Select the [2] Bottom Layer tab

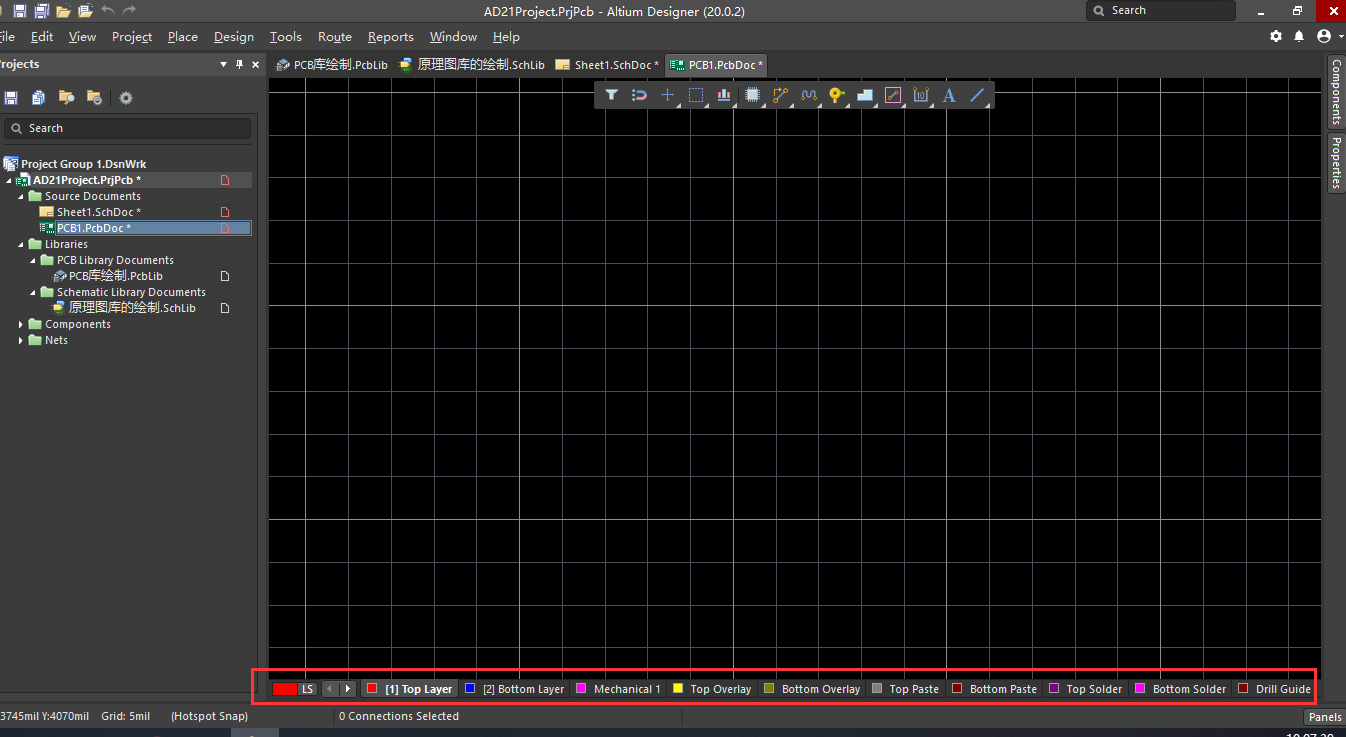point(514,688)
